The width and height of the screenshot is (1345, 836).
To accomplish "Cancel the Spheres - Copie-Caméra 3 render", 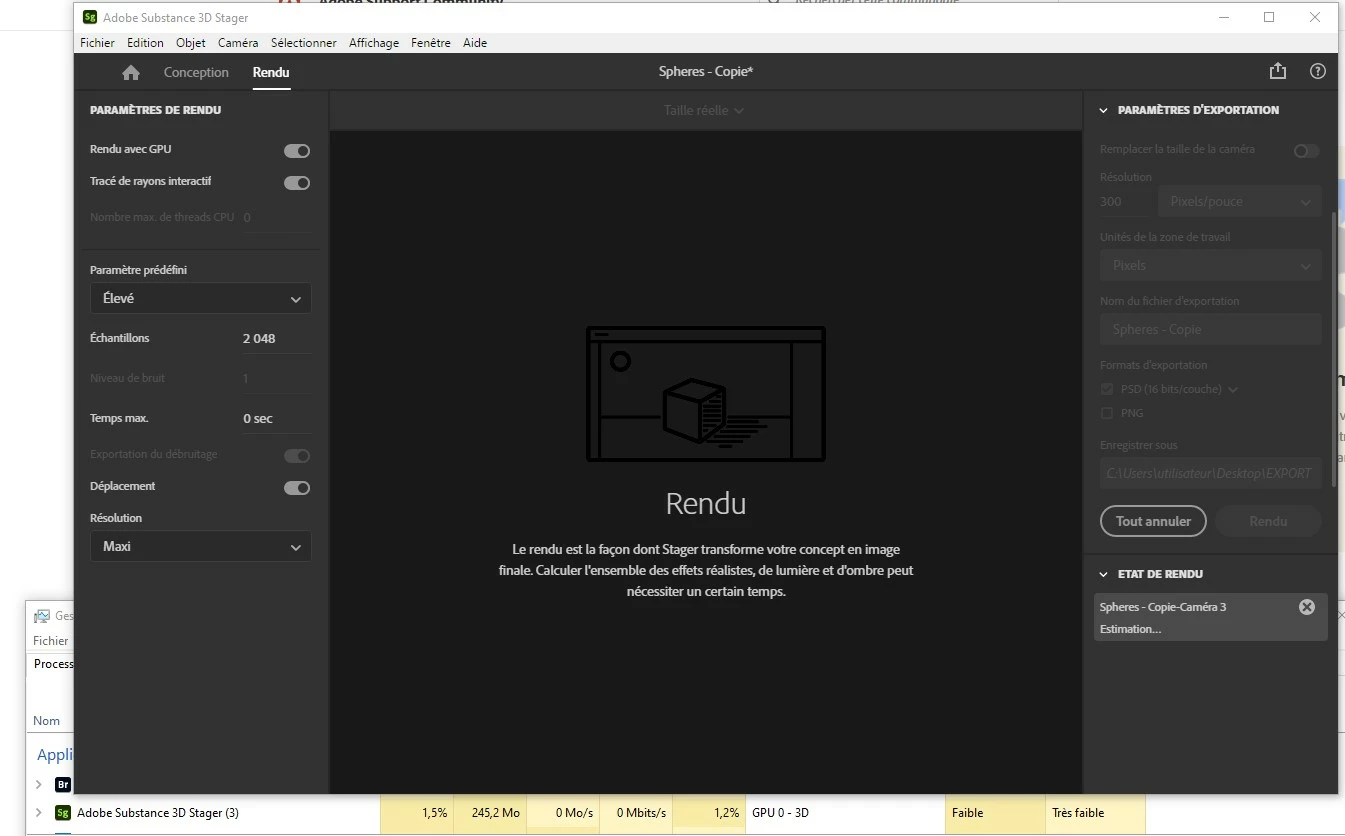I will [x=1306, y=607].
